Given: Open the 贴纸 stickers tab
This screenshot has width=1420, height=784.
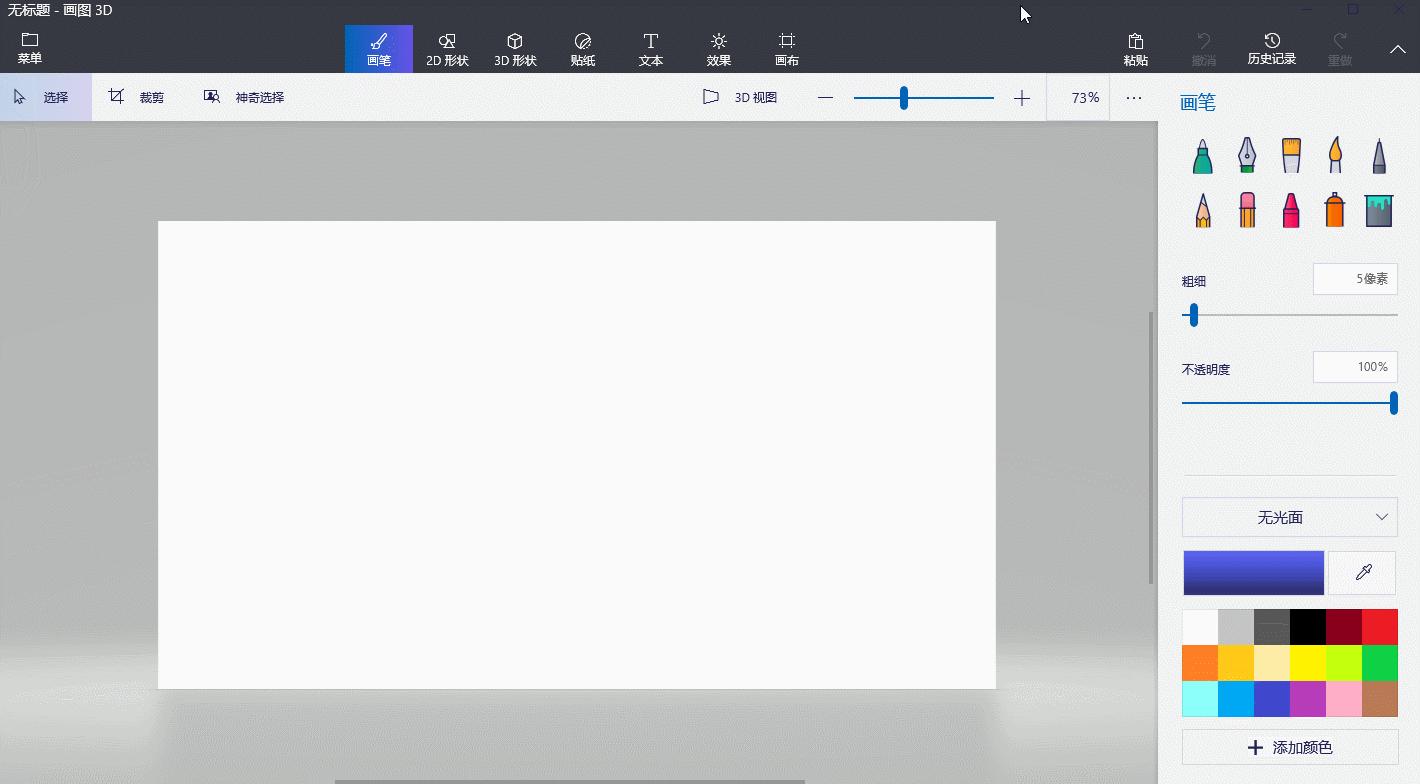Looking at the screenshot, I should click(583, 49).
